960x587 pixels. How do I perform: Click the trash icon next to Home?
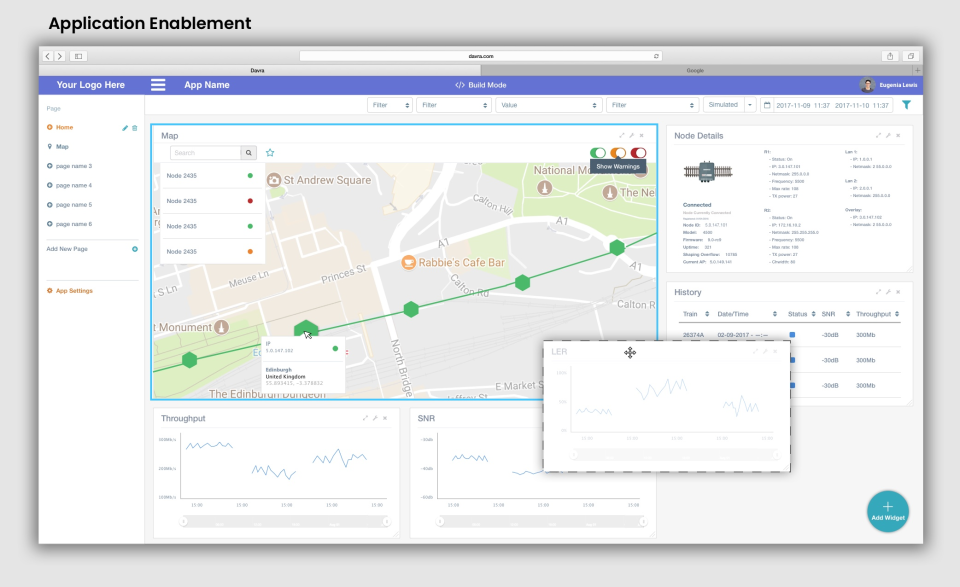134,128
